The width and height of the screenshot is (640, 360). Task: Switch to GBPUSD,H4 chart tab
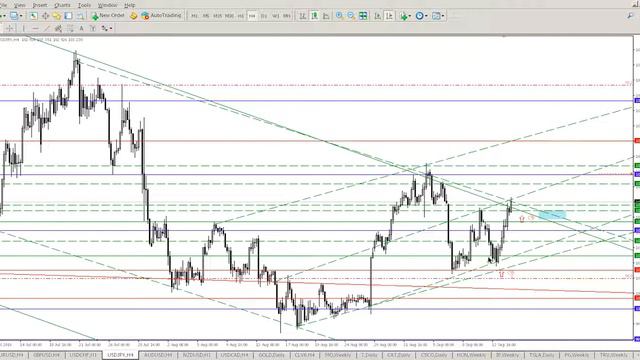pos(46,355)
